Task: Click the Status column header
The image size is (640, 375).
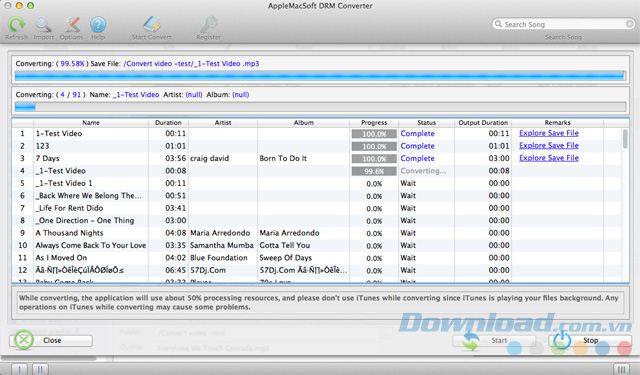Action: tap(427, 122)
